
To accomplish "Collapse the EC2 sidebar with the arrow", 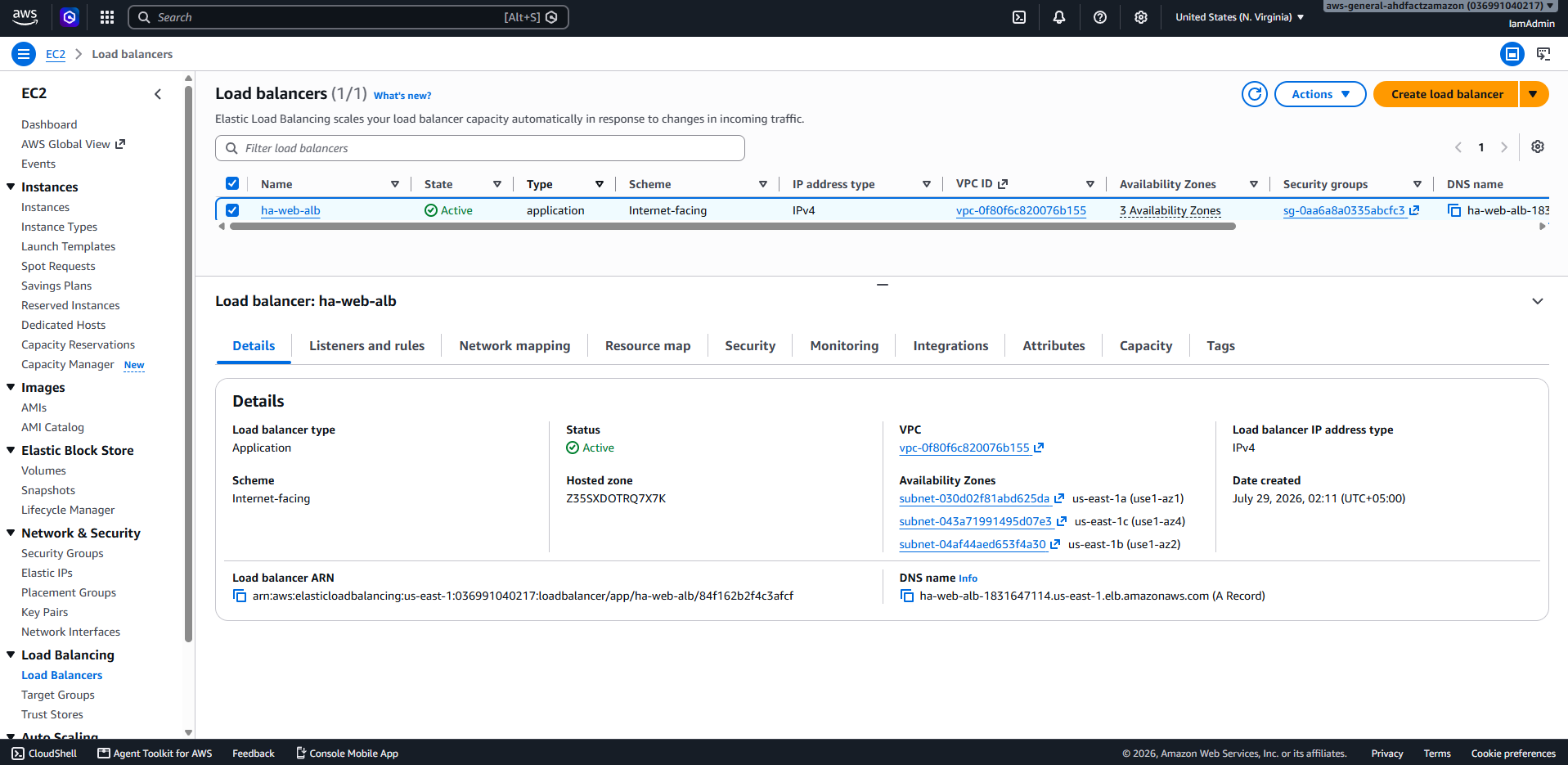I will point(158,94).
